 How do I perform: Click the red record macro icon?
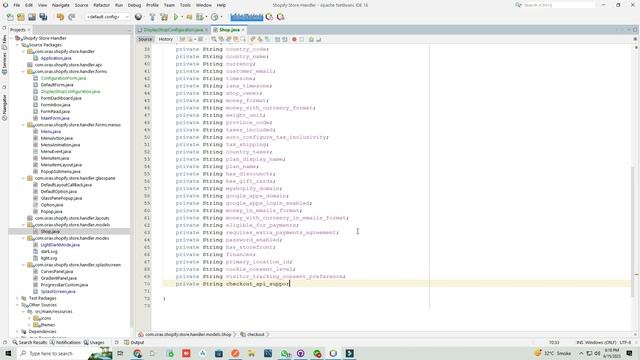tap(294, 39)
